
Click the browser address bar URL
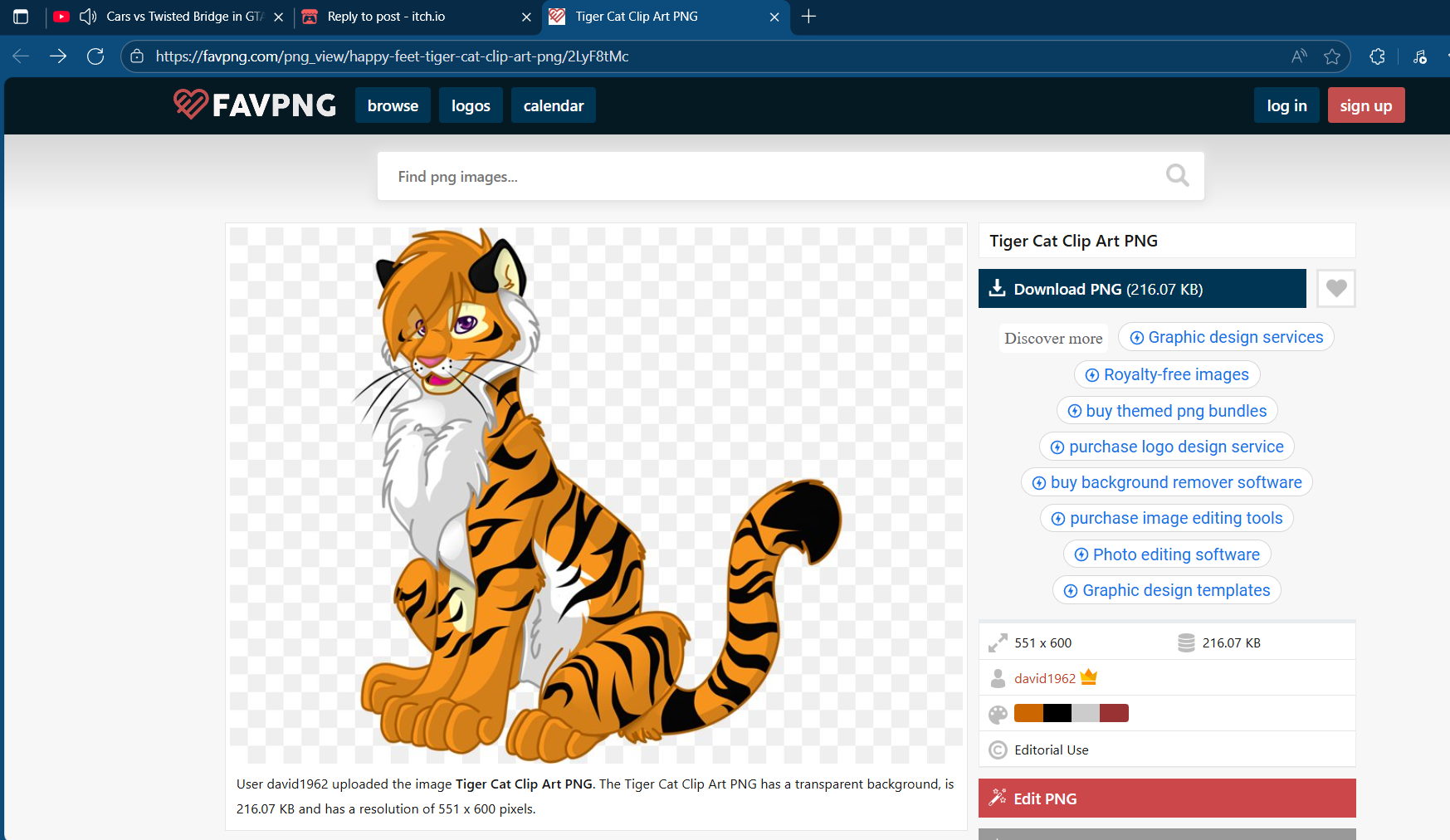click(392, 56)
